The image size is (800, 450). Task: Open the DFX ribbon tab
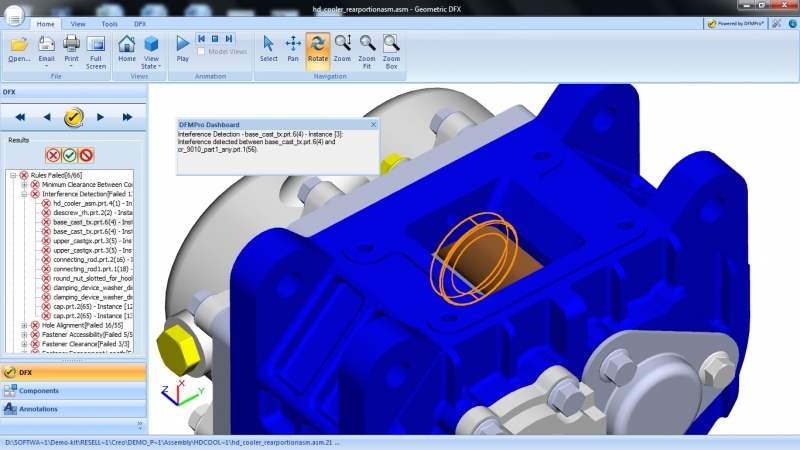click(x=140, y=22)
